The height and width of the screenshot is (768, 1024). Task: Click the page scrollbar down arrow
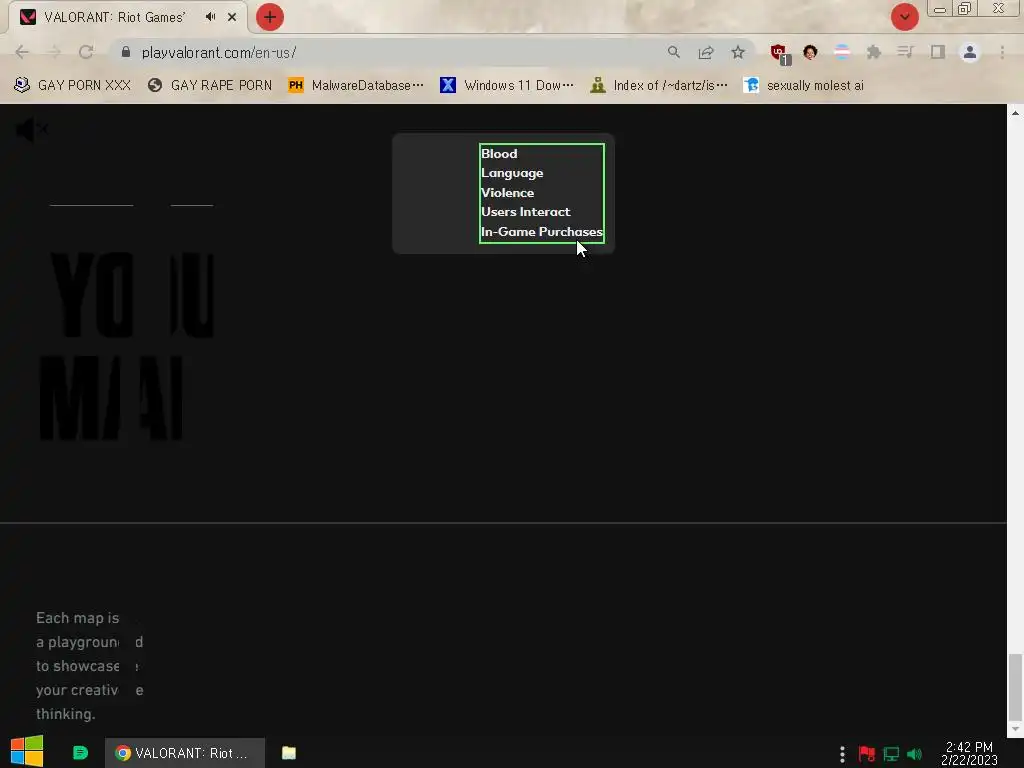click(1015, 729)
